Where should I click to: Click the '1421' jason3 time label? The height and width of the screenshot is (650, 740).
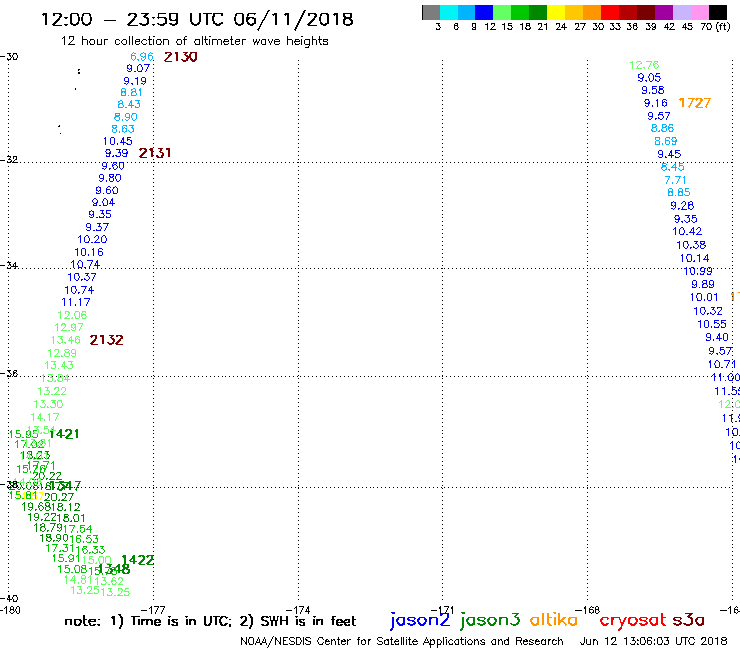tap(64, 434)
